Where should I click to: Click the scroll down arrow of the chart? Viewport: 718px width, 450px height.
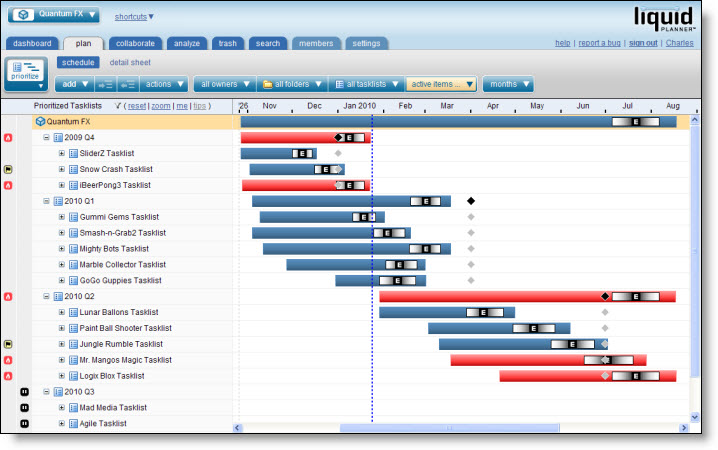click(x=695, y=417)
